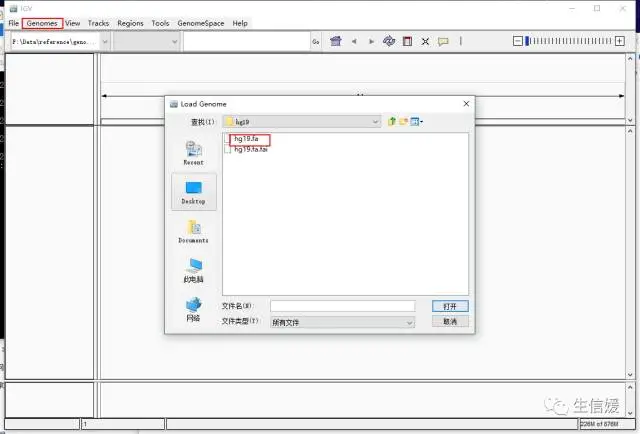640x434 pixels.
Task: Click the Documents shortcut in sidebar
Action: pyautogui.click(x=193, y=231)
